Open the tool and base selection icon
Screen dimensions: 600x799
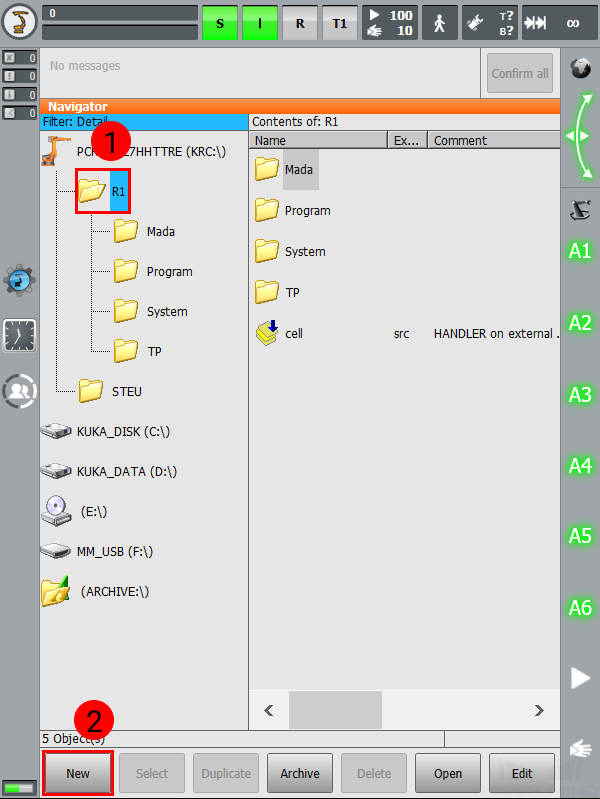(490, 23)
